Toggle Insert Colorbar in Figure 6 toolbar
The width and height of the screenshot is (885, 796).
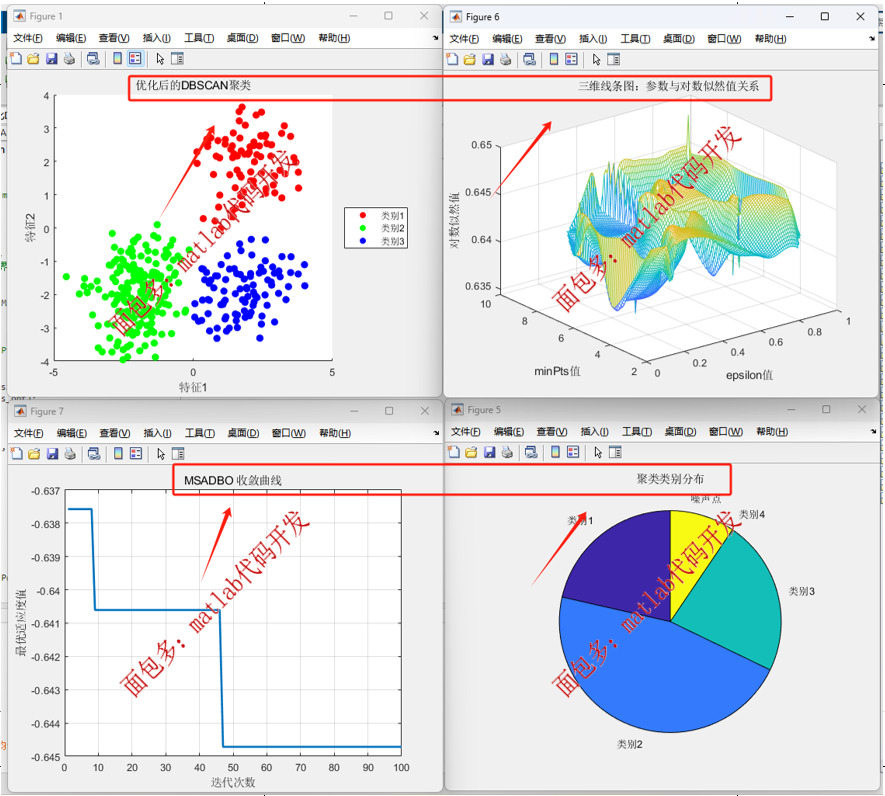click(554, 59)
